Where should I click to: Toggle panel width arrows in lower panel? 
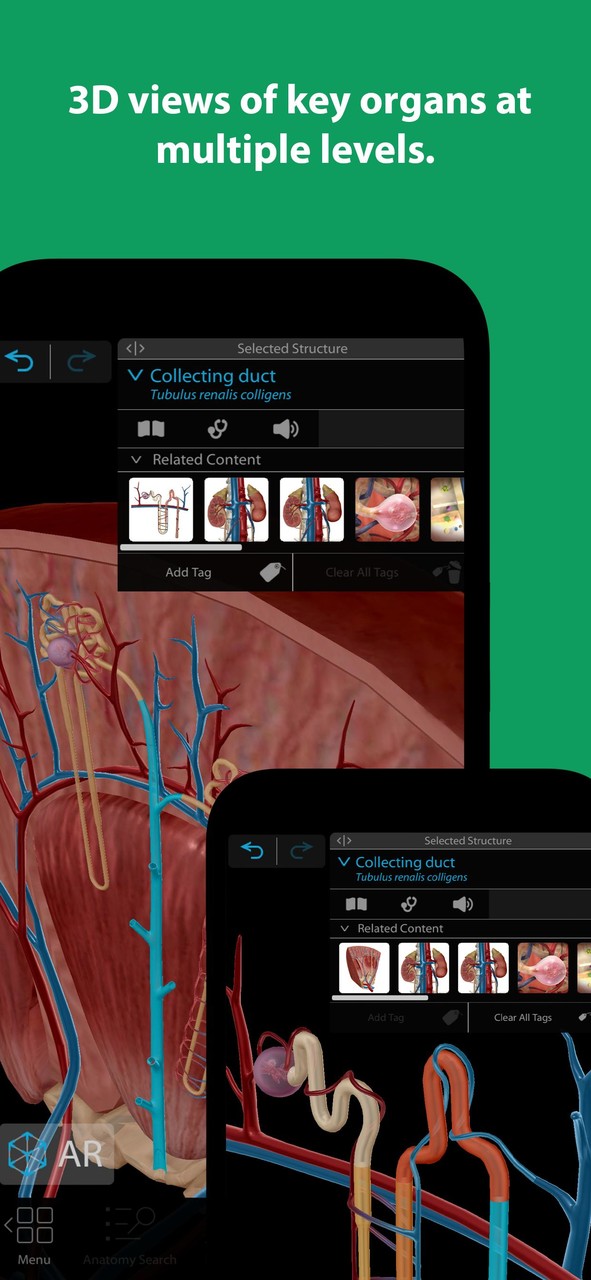point(344,841)
